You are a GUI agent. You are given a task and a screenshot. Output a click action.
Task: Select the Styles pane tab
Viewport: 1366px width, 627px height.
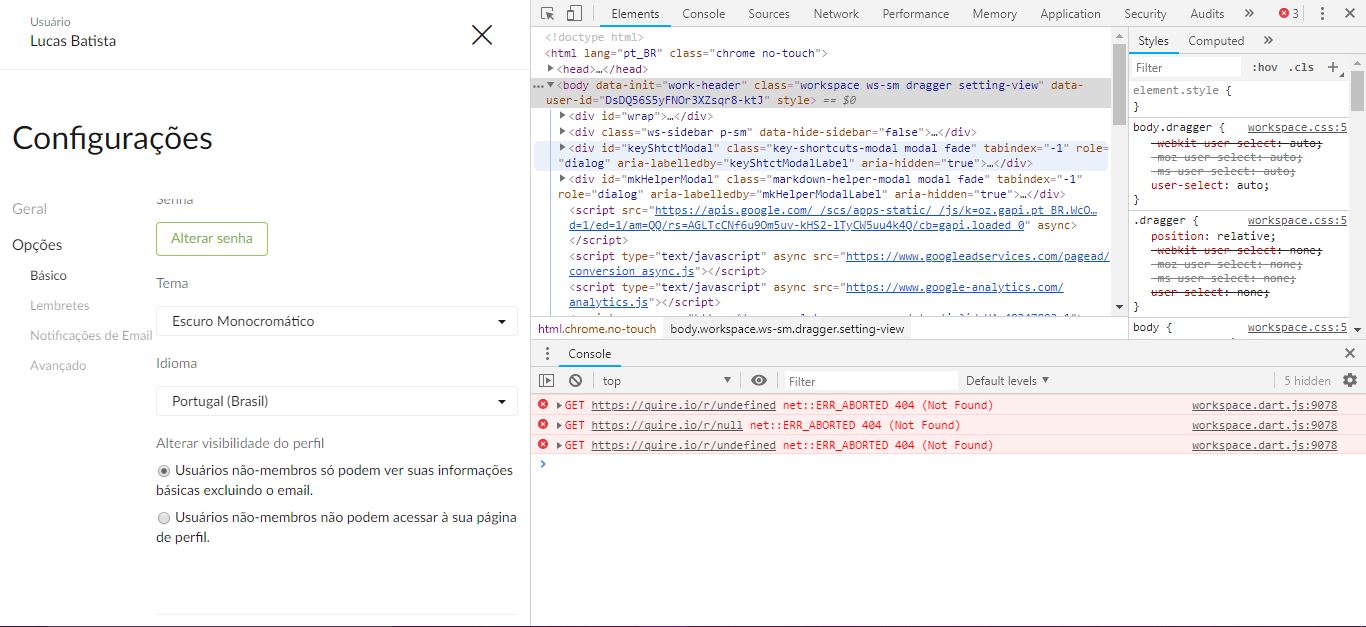point(1153,41)
